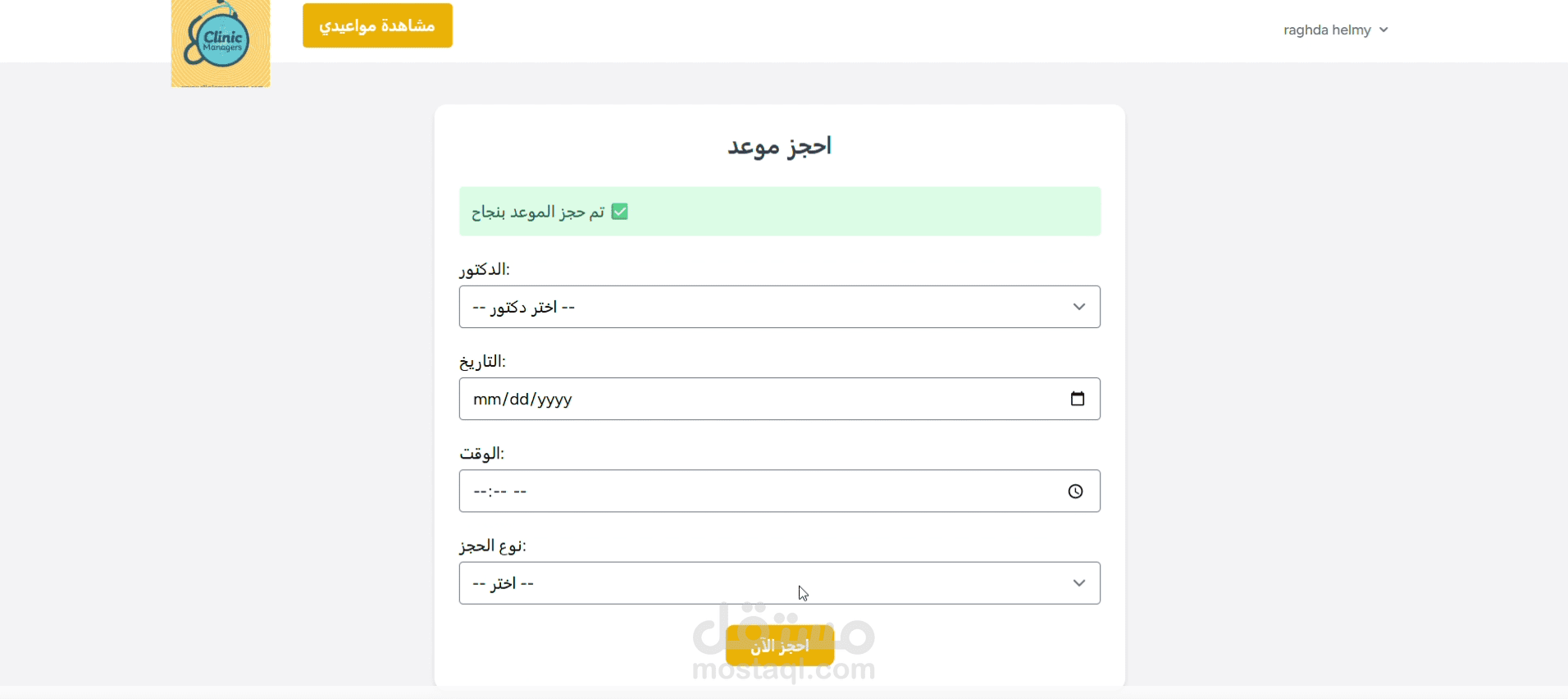
Task: Select the month (mm) part of date field
Action: [487, 400]
